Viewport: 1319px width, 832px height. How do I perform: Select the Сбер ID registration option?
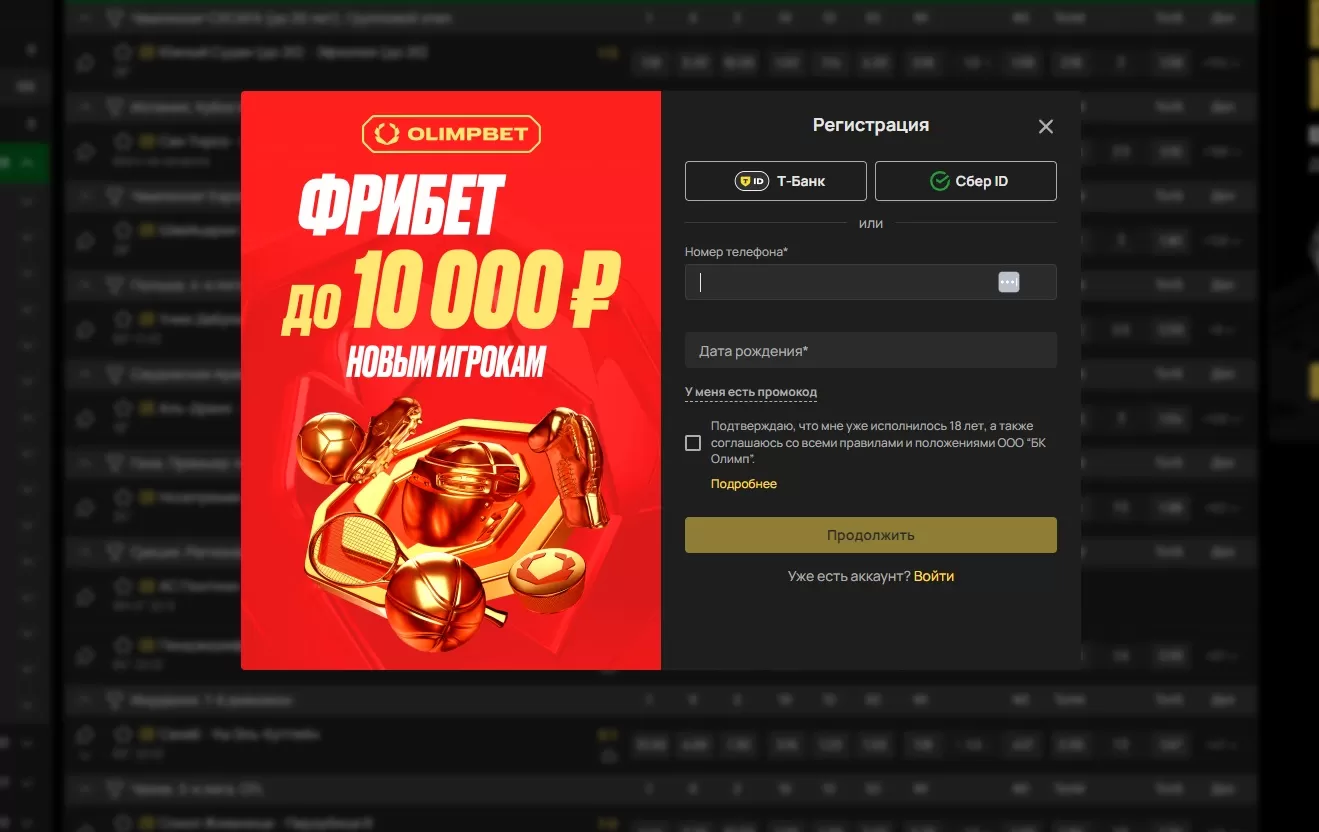pos(965,181)
